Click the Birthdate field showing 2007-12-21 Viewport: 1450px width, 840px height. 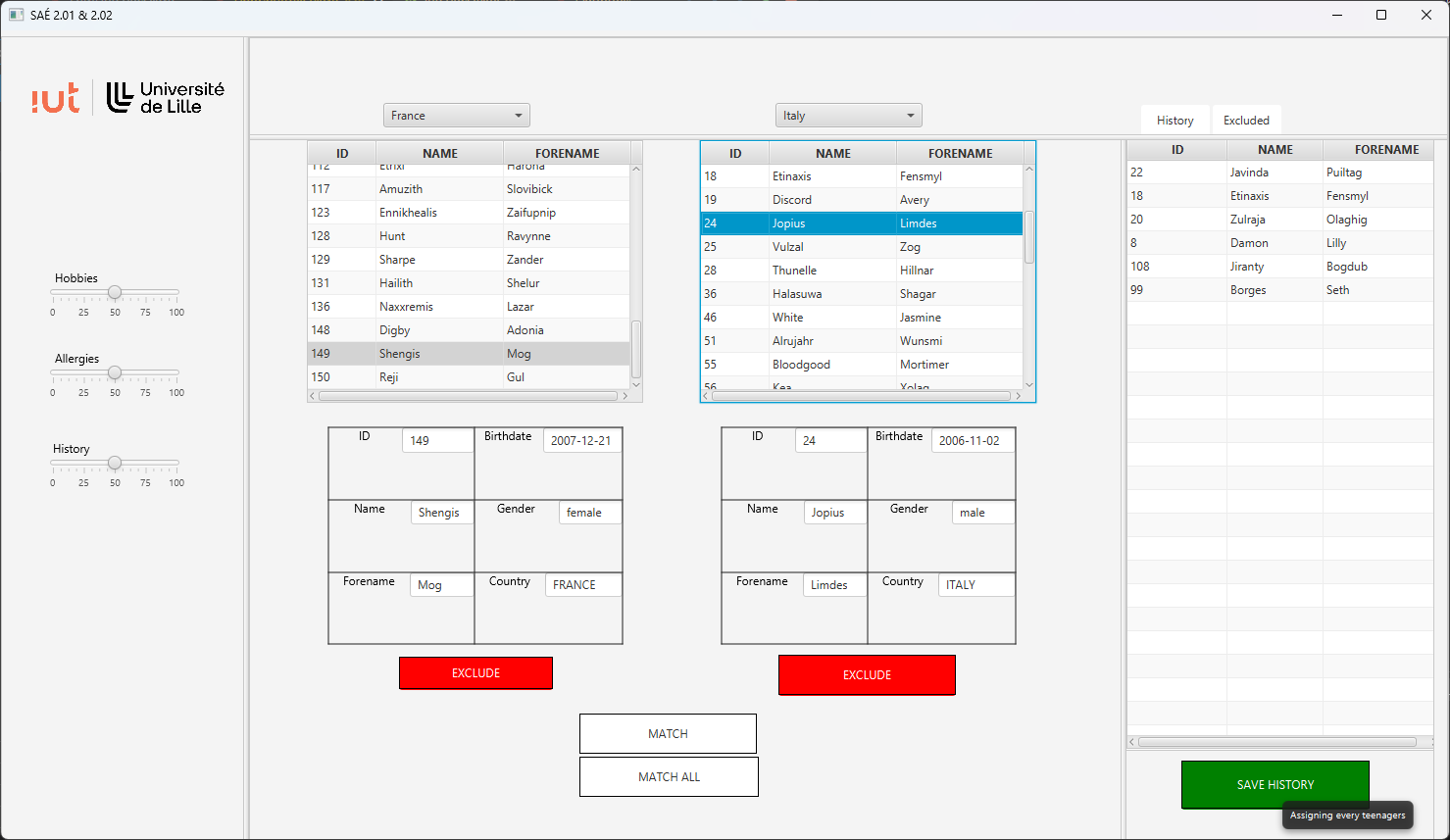(582, 440)
